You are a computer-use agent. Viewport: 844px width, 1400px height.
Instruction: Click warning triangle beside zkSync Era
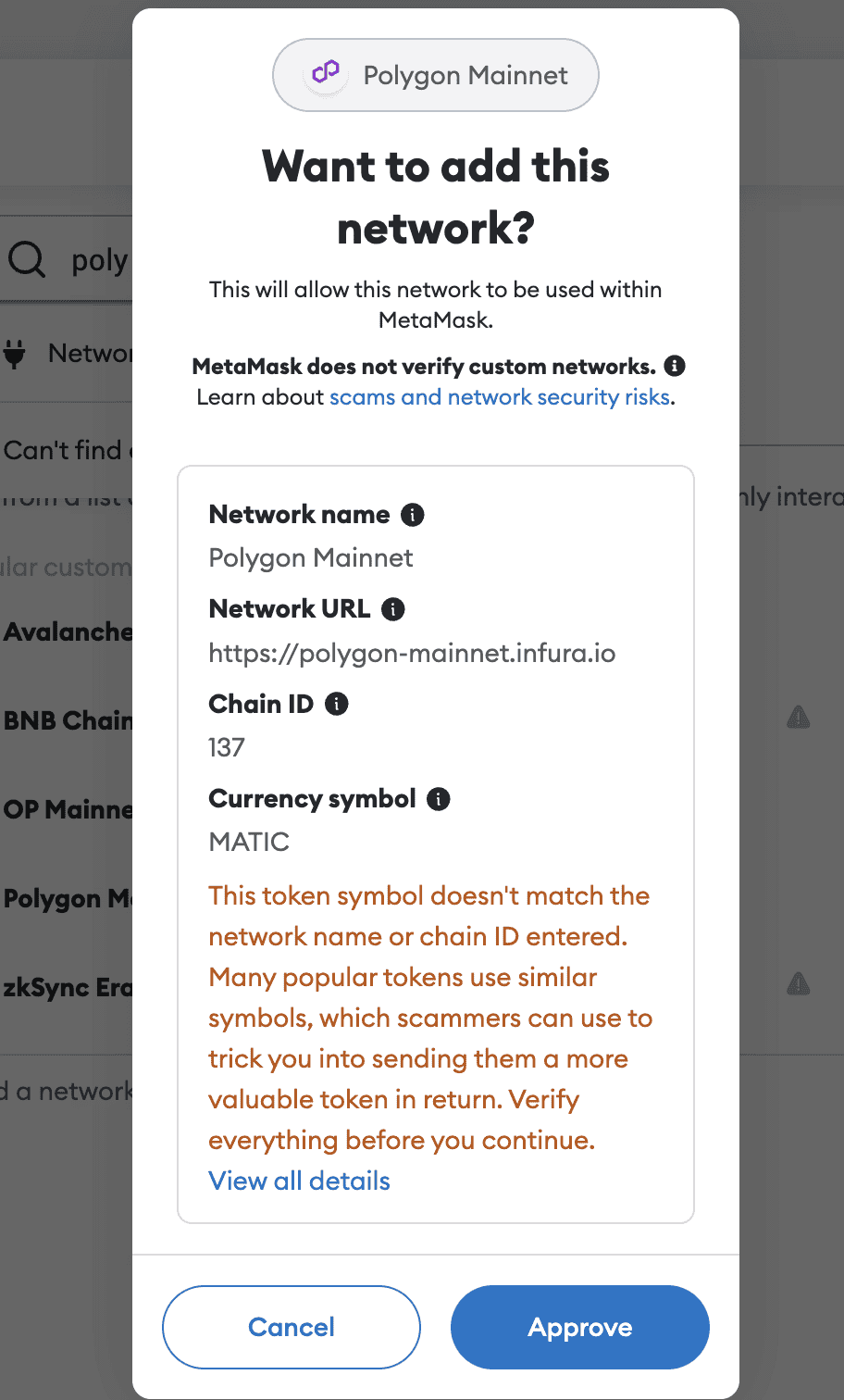point(798,983)
